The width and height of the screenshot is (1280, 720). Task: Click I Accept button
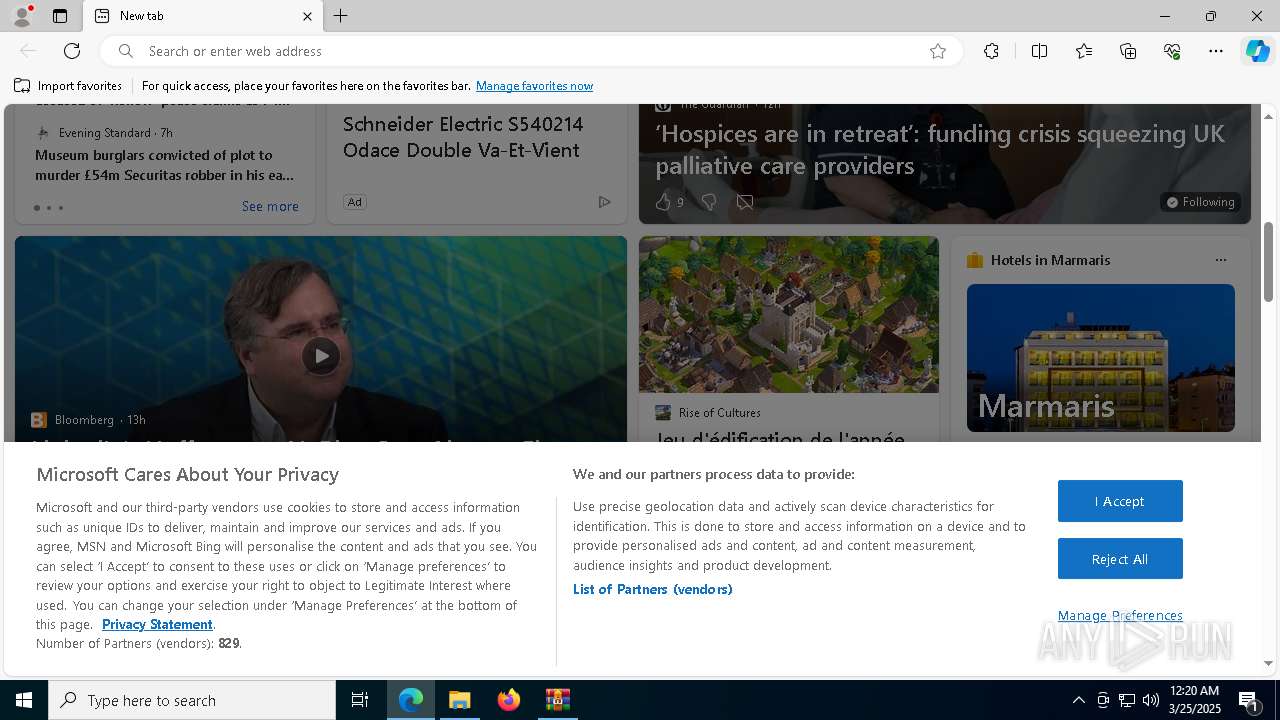[x=1120, y=501]
